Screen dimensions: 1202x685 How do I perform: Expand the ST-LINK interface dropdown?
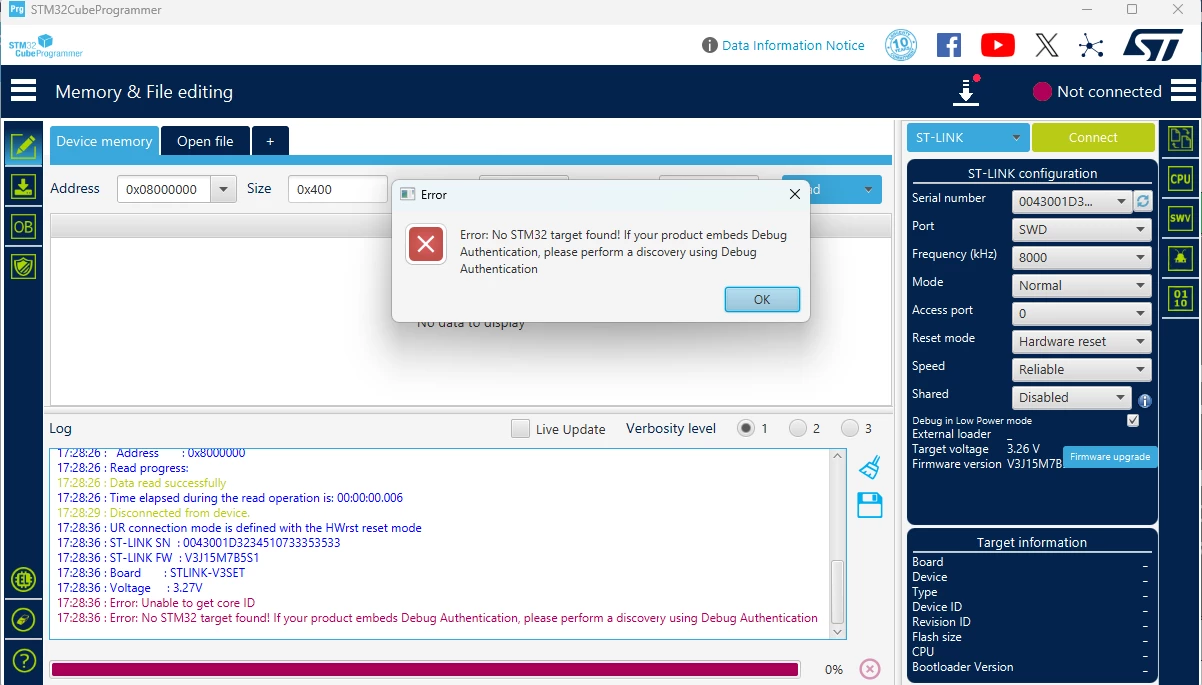click(967, 137)
